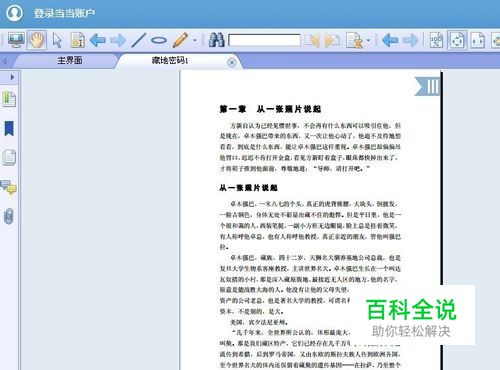Close the 藏地密码1 tab

(x=232, y=62)
